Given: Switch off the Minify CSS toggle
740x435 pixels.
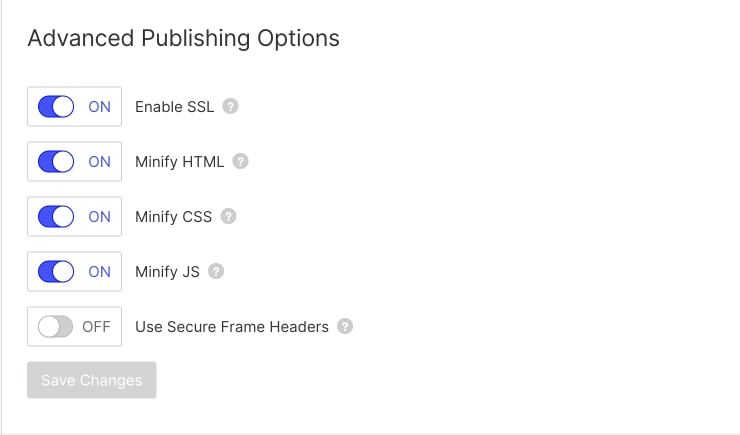Looking at the screenshot, I should click(56, 216).
